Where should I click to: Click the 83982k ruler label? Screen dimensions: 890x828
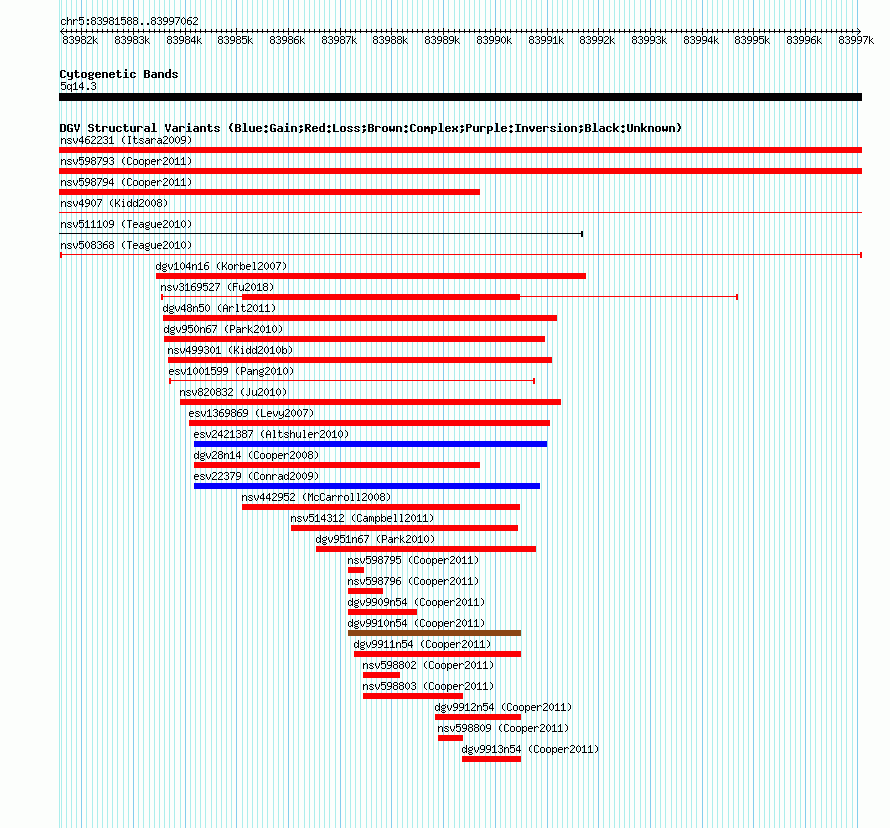pyautogui.click(x=80, y=40)
